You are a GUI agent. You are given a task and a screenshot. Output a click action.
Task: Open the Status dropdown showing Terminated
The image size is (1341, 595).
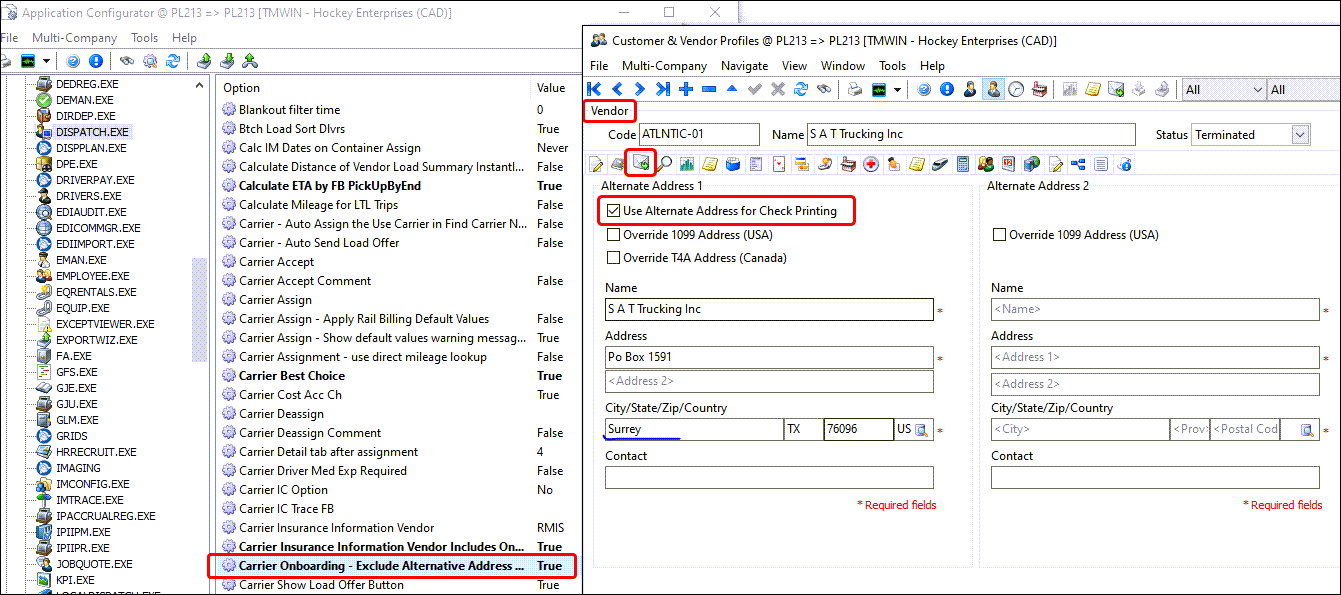(1300, 135)
